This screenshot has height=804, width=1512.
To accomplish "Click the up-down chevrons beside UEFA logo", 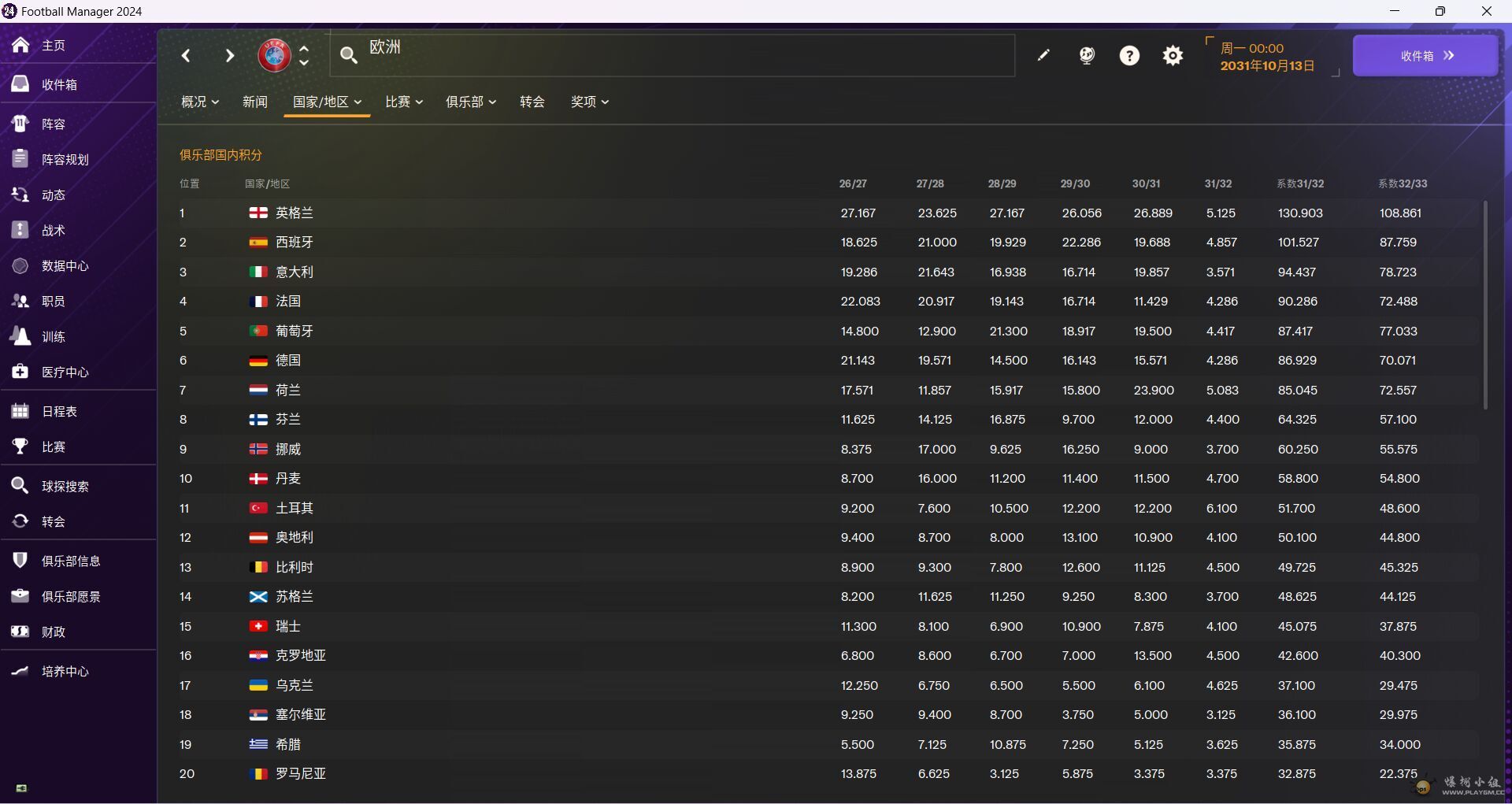I will [304, 55].
